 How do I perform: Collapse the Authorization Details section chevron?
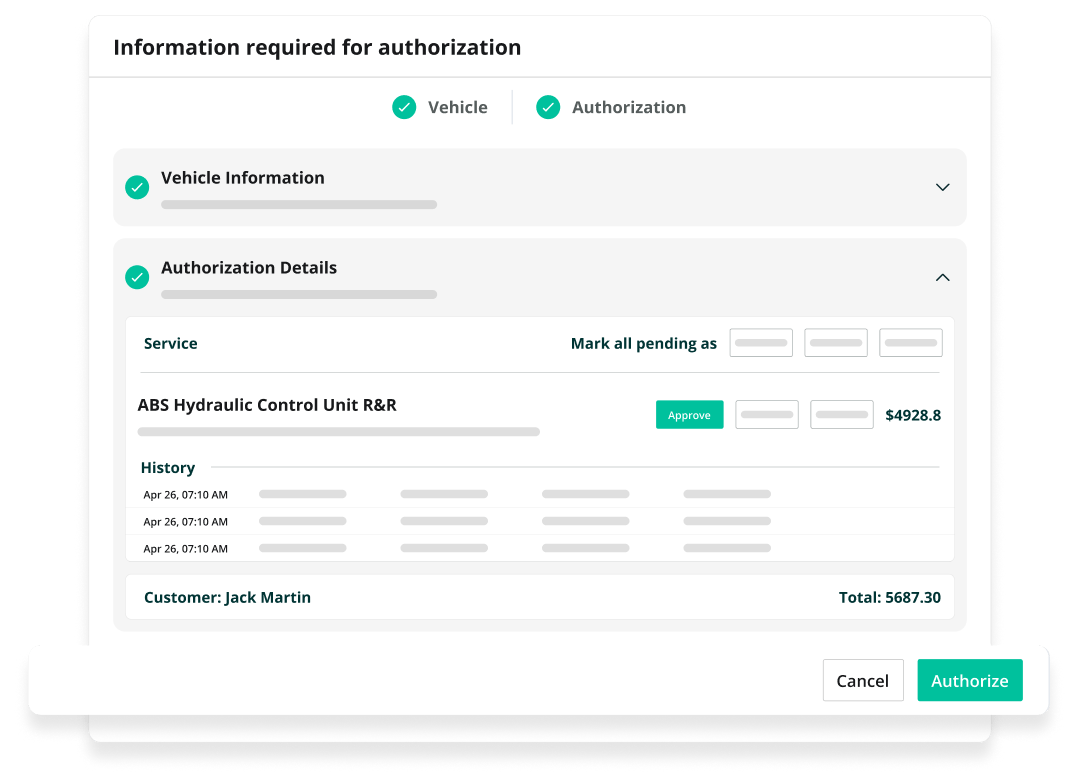pyautogui.click(x=942, y=277)
